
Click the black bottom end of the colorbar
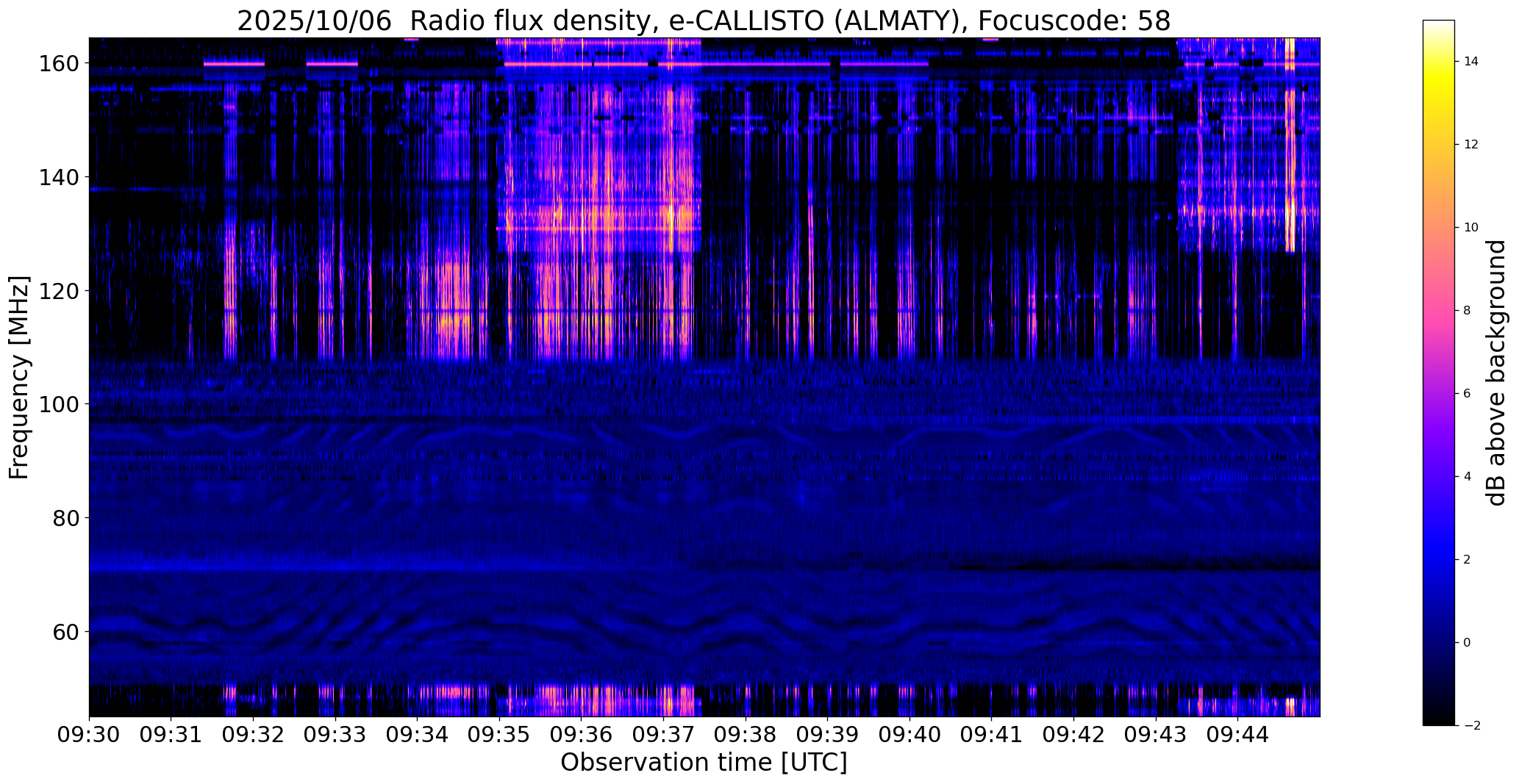click(x=1439, y=720)
